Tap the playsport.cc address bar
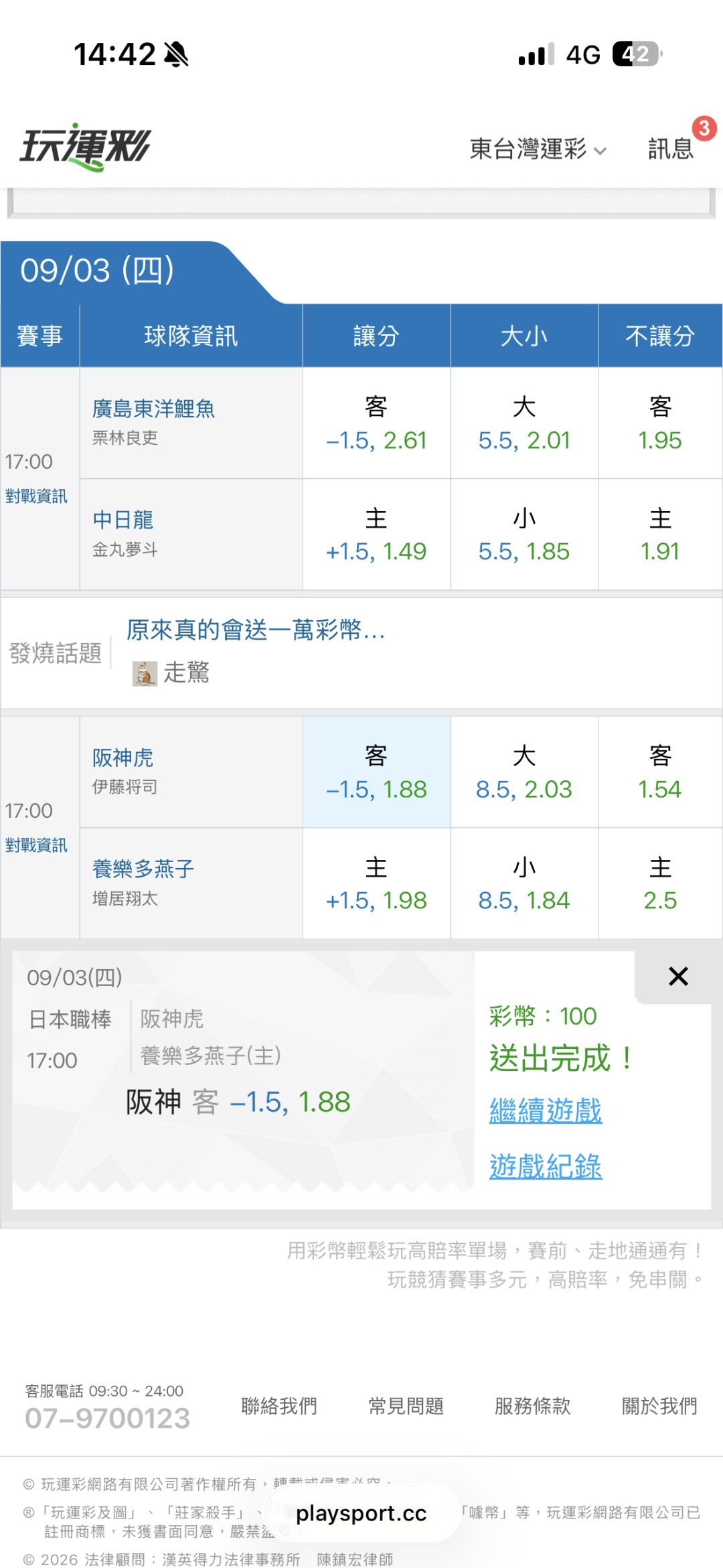Viewport: 723px width, 1568px height. click(x=361, y=1513)
